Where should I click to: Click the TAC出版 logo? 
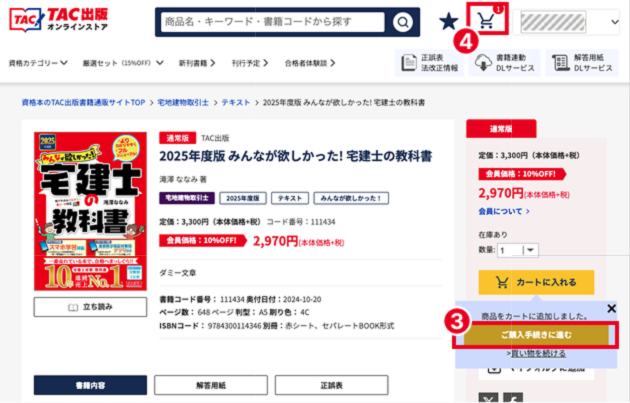(59, 20)
